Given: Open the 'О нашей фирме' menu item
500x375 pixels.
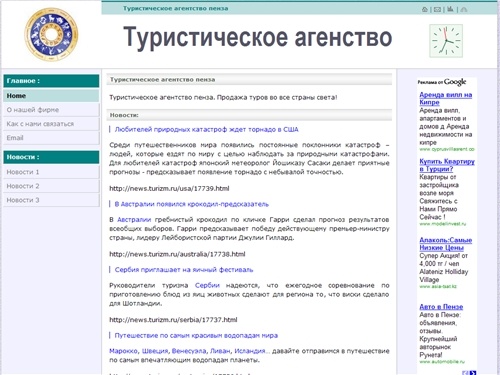Looking at the screenshot, I should point(51,110).
